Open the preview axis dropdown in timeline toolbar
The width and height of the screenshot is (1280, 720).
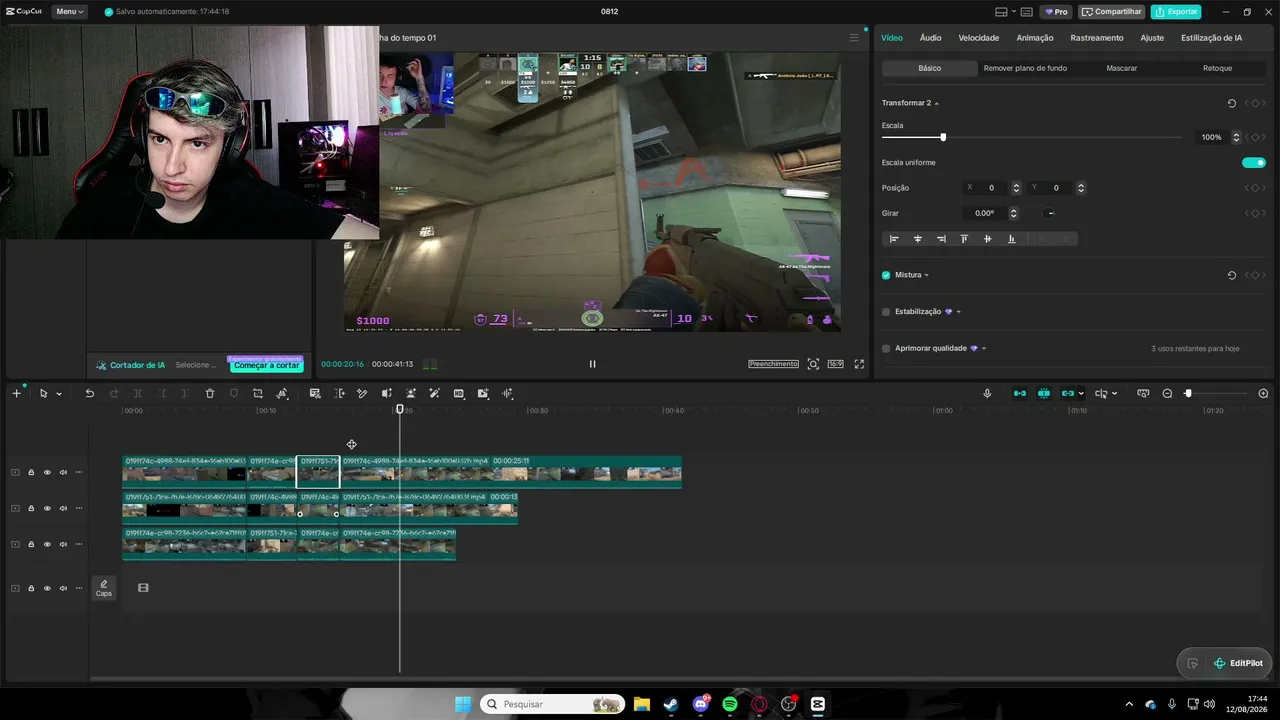(x=1114, y=394)
